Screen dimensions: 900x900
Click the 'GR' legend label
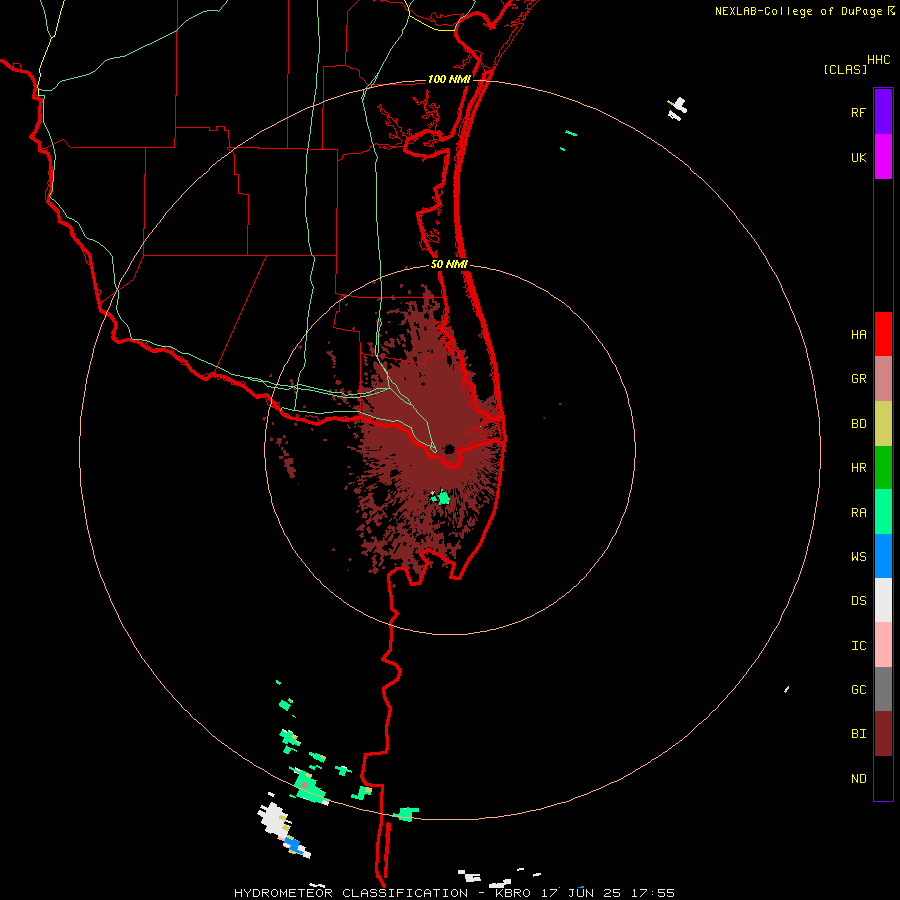[859, 379]
